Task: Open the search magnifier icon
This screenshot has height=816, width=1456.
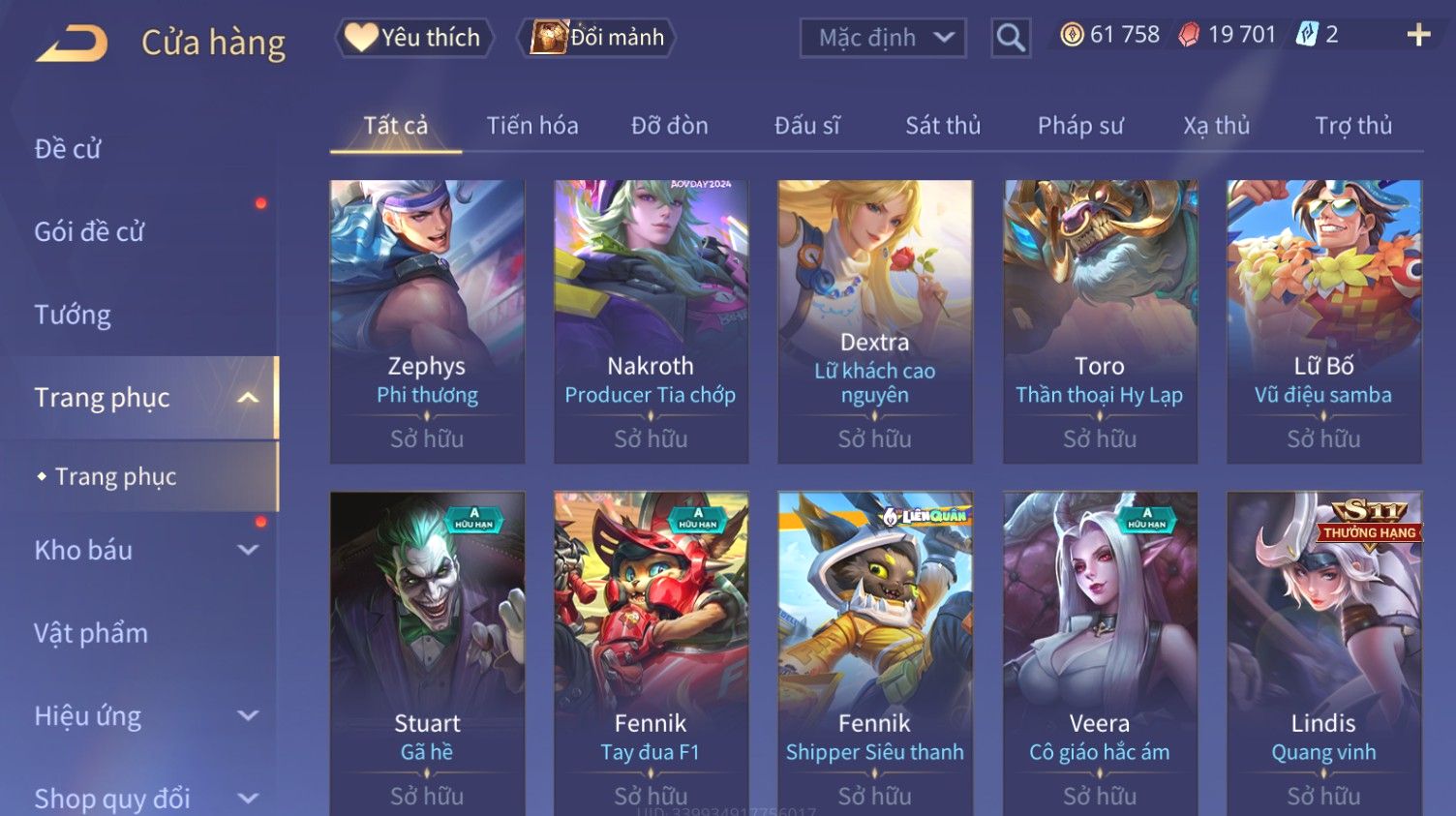Action: pos(1010,38)
